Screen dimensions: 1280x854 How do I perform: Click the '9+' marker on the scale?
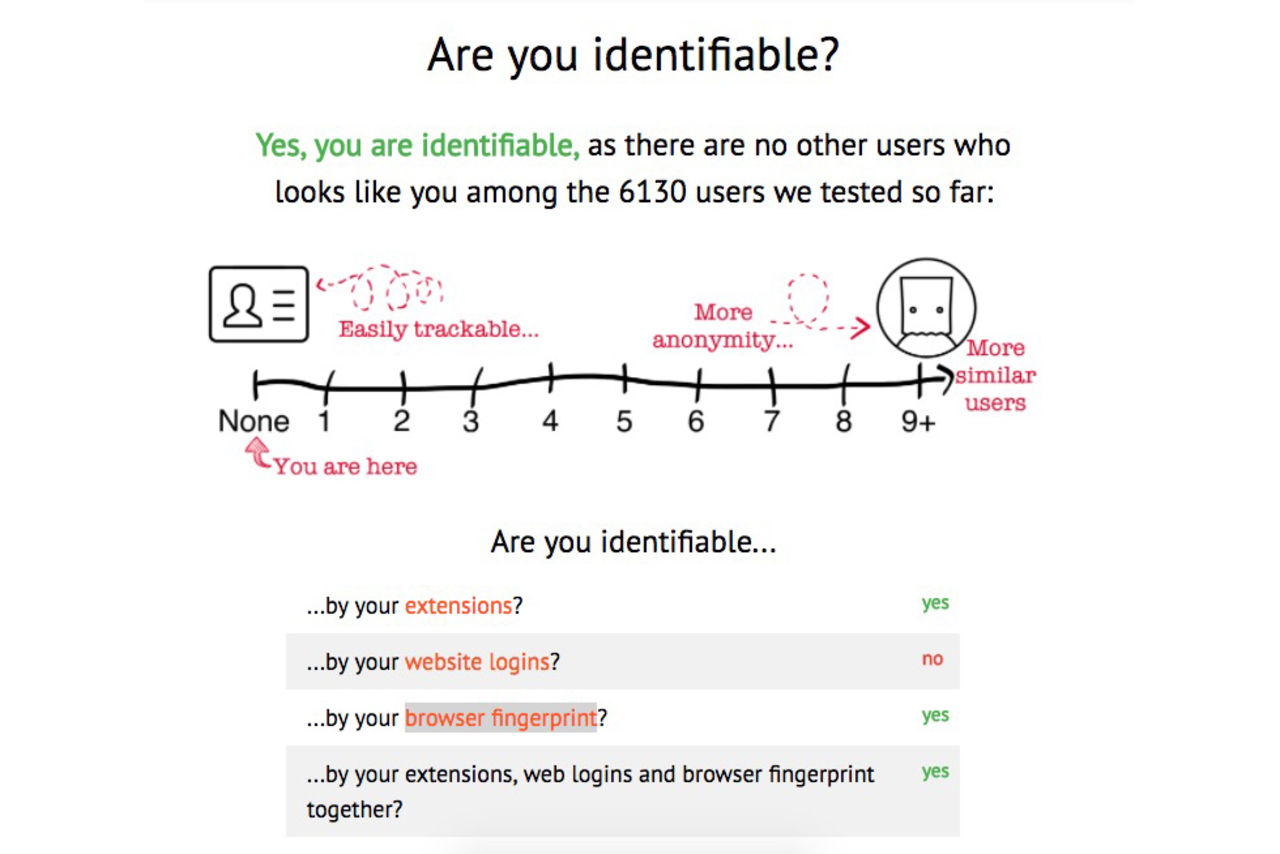click(x=918, y=422)
